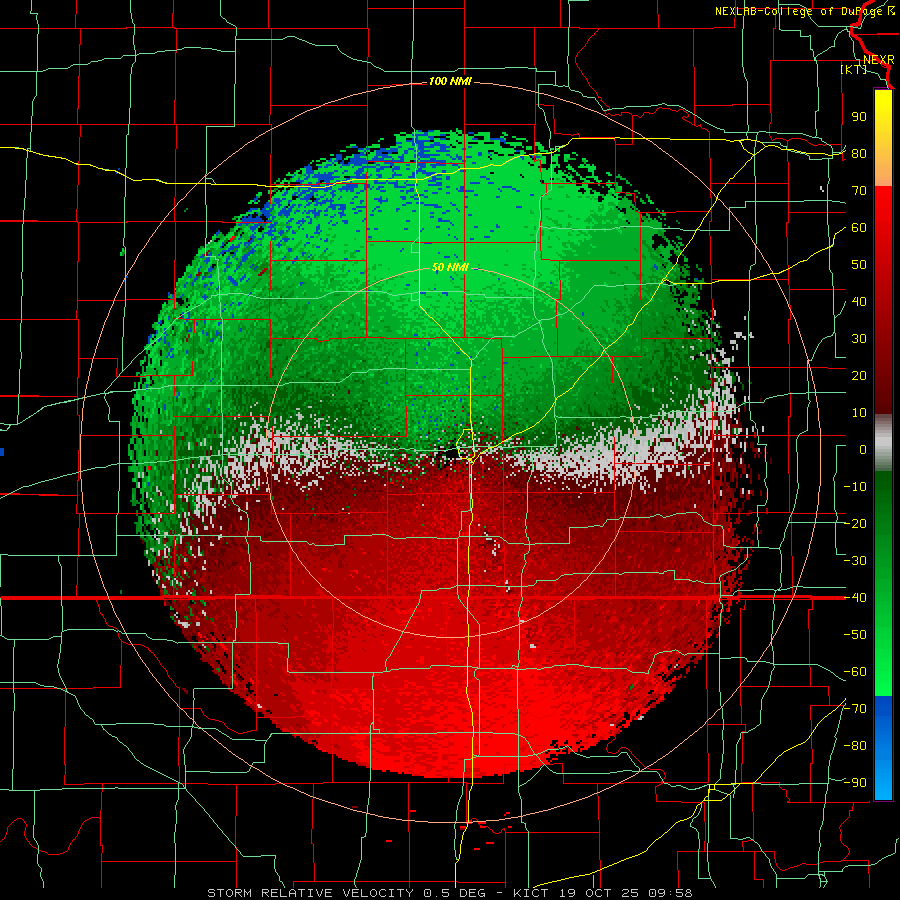This screenshot has width=900, height=900.
Task: Click the 90 value on velocity scale
Action: point(859,117)
